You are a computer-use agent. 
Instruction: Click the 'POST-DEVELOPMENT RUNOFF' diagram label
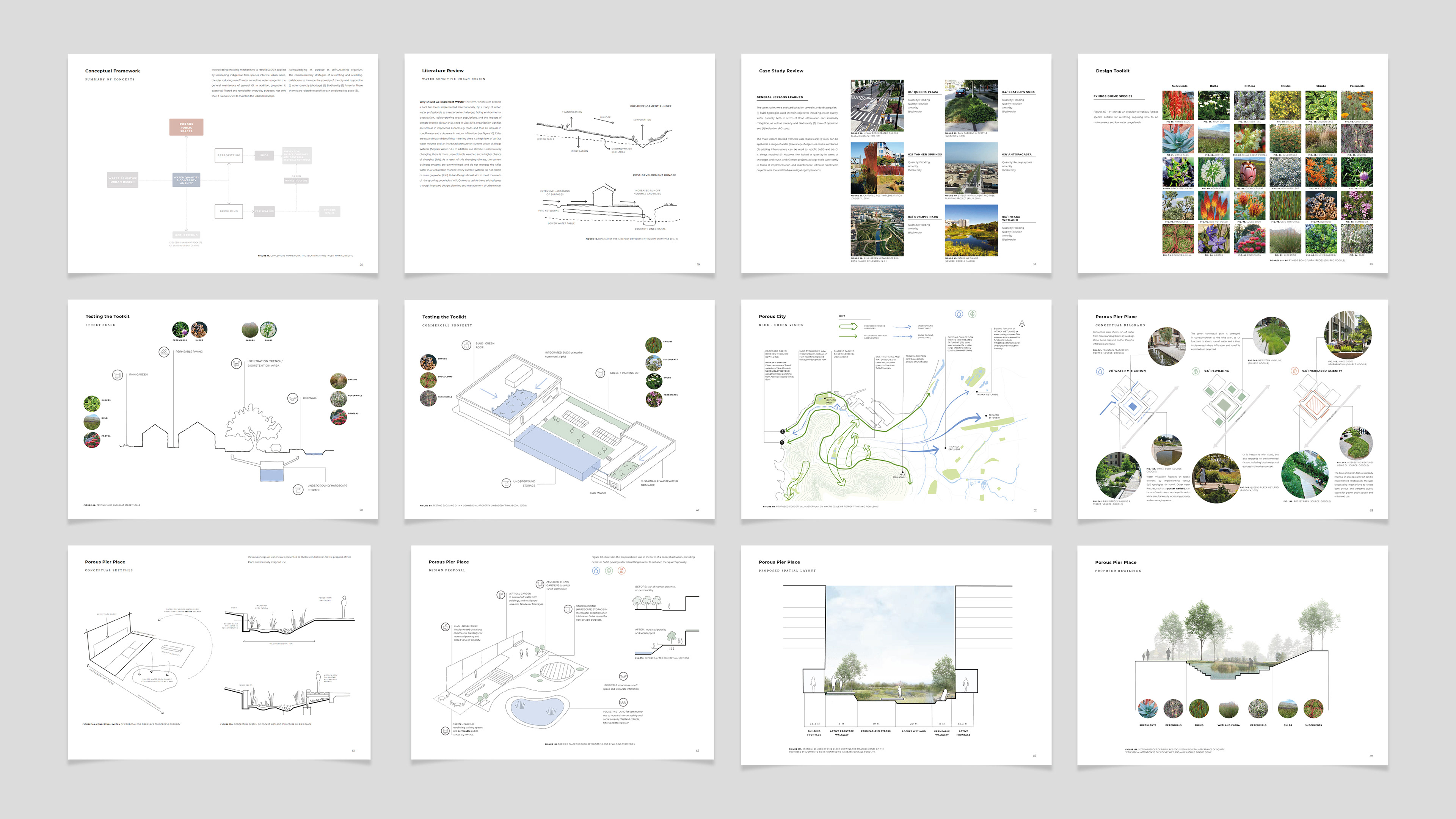[x=654, y=175]
